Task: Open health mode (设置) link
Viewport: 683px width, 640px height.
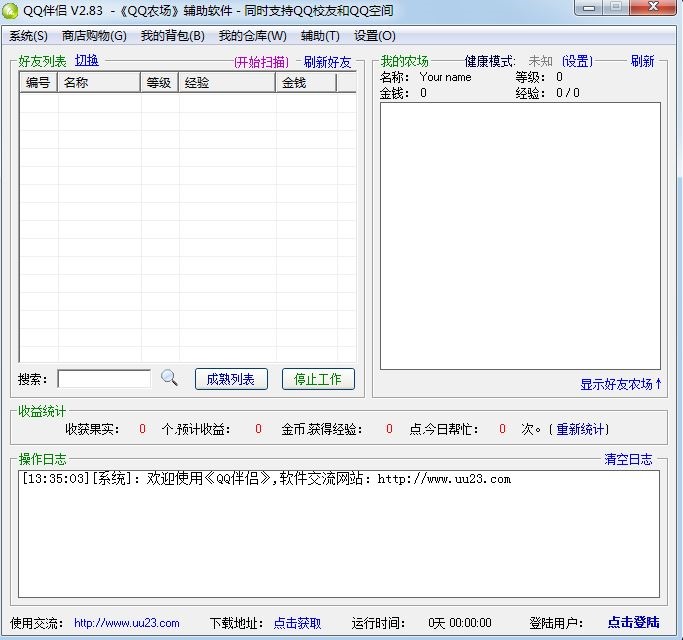Action: click(577, 62)
